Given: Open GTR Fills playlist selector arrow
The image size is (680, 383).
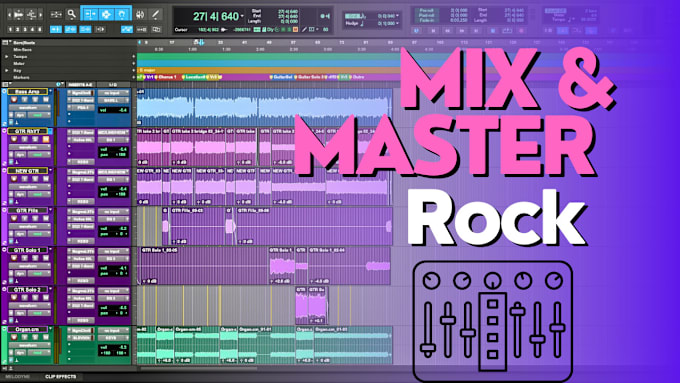Looking at the screenshot, I should coord(50,210).
